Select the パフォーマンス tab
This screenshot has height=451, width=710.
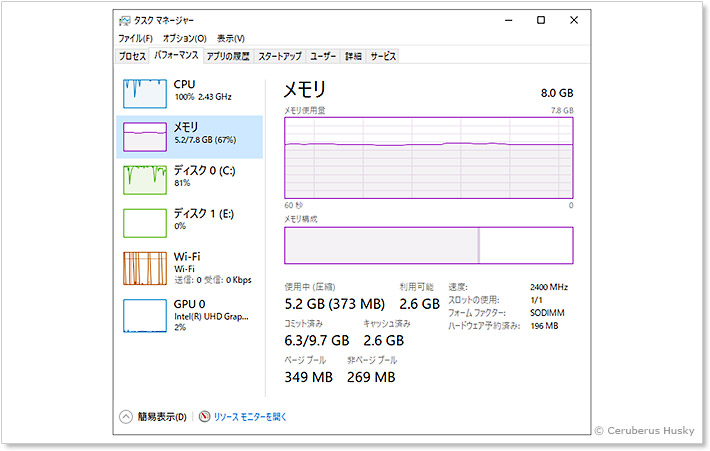(x=176, y=55)
